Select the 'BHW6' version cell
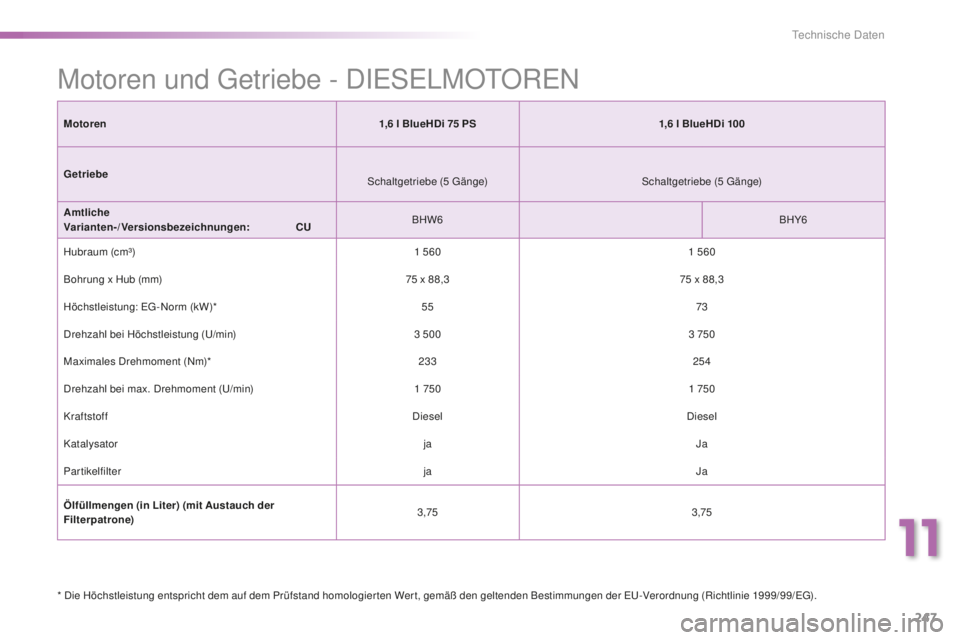 coord(427,220)
